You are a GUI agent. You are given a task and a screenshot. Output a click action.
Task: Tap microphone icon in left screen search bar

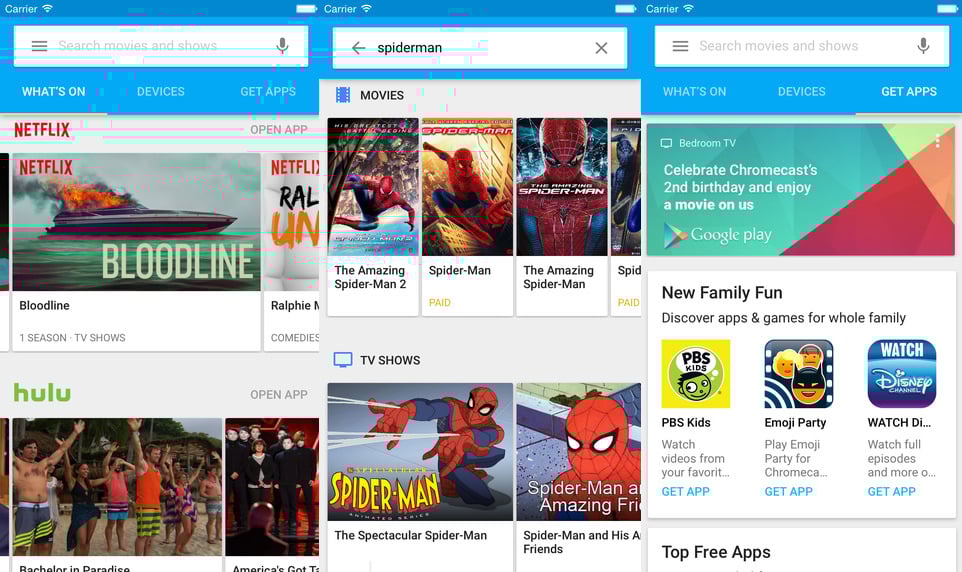282,46
